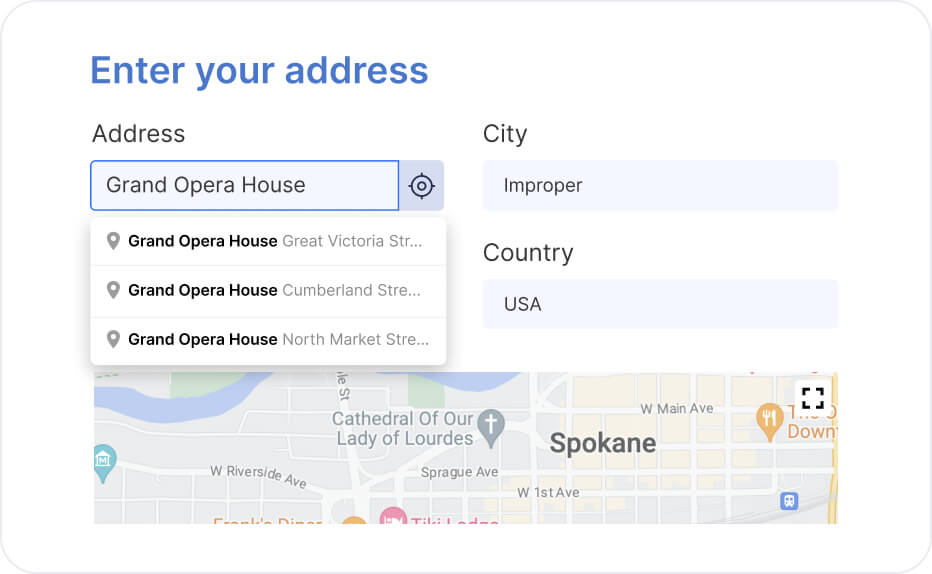Click the Spokane city label on map
The width and height of the screenshot is (932, 574).
point(603,443)
